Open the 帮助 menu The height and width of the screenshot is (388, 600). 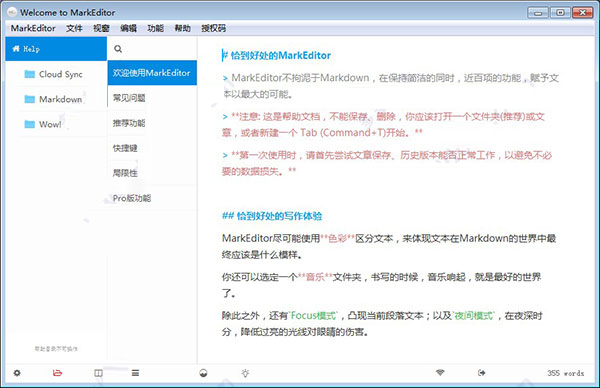[183, 28]
